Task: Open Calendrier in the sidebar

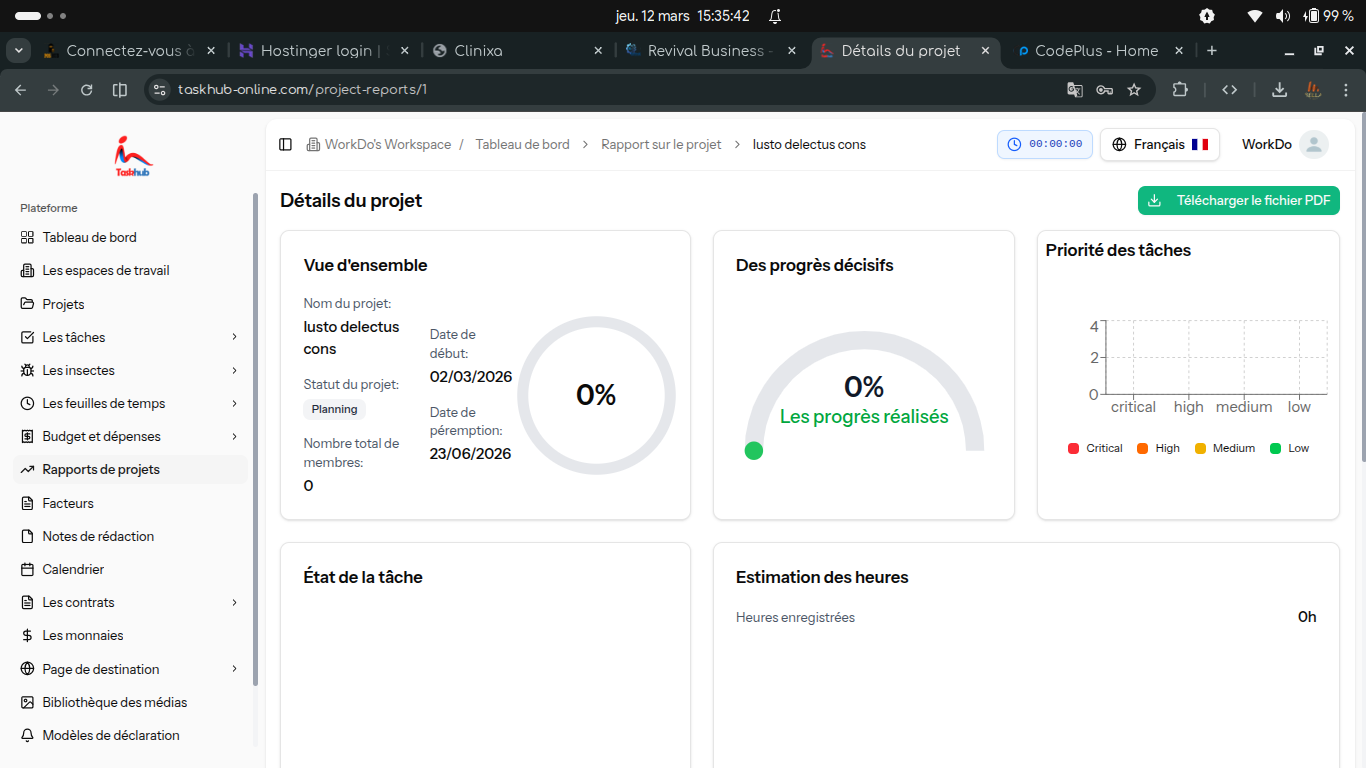Action: tap(73, 569)
